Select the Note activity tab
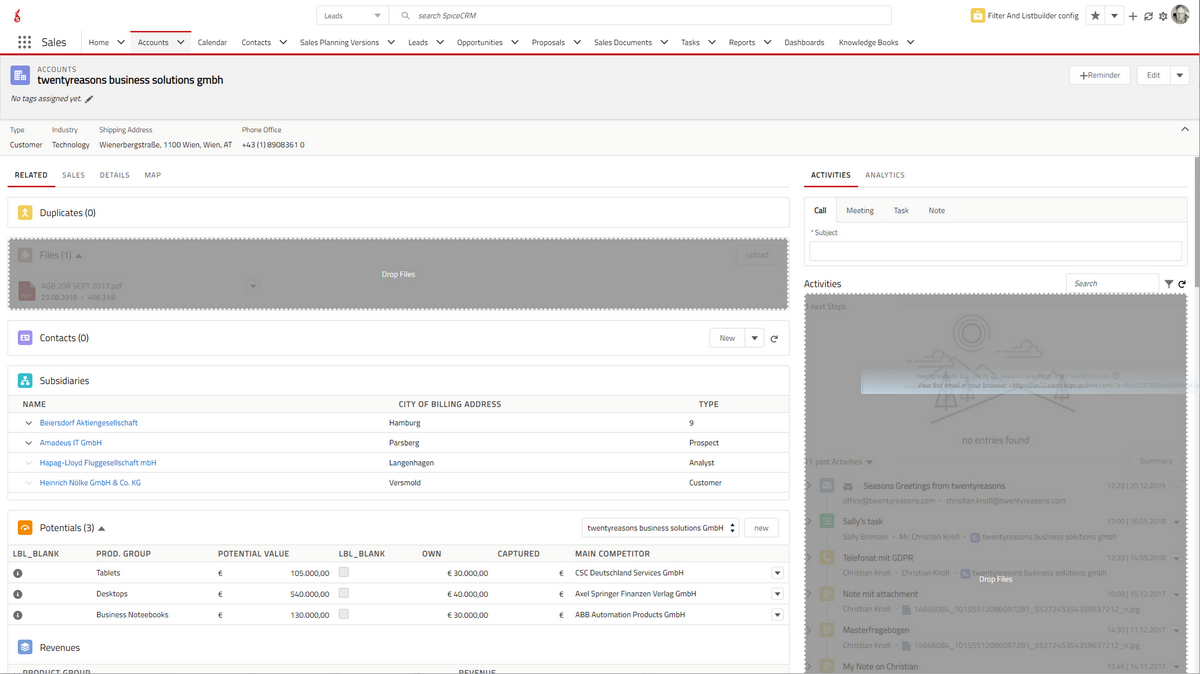This screenshot has height=674, width=1200. pos(936,211)
